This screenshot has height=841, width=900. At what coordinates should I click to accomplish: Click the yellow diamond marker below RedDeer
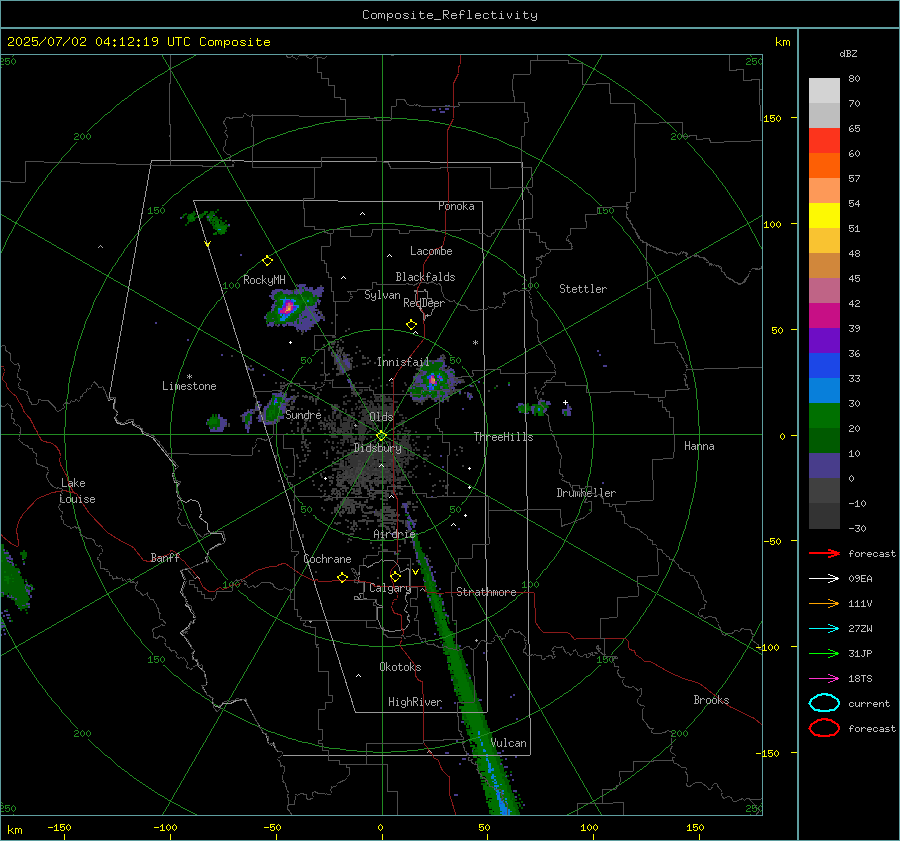[x=412, y=325]
